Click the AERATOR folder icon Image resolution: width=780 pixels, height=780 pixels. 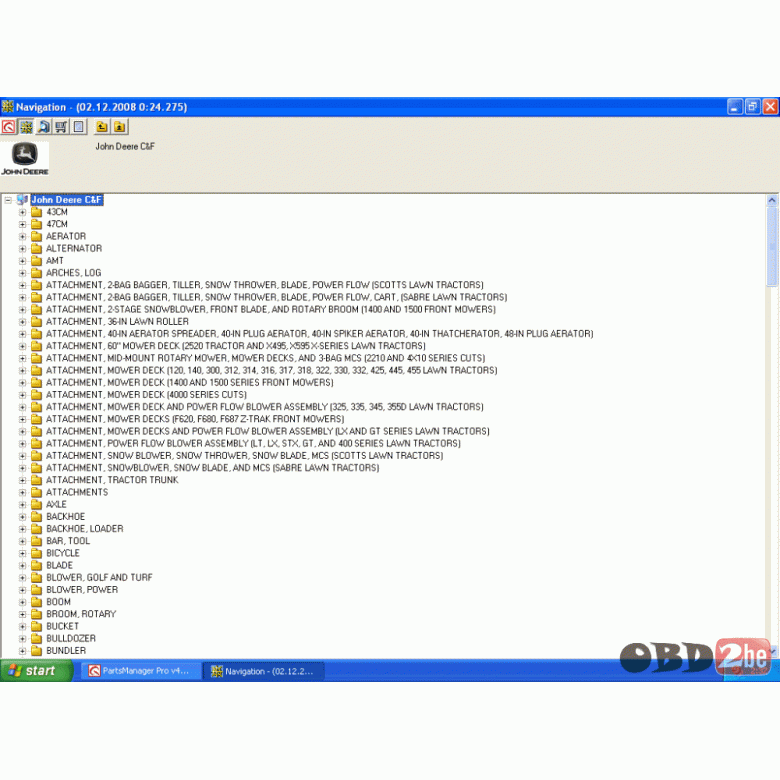pos(36,237)
